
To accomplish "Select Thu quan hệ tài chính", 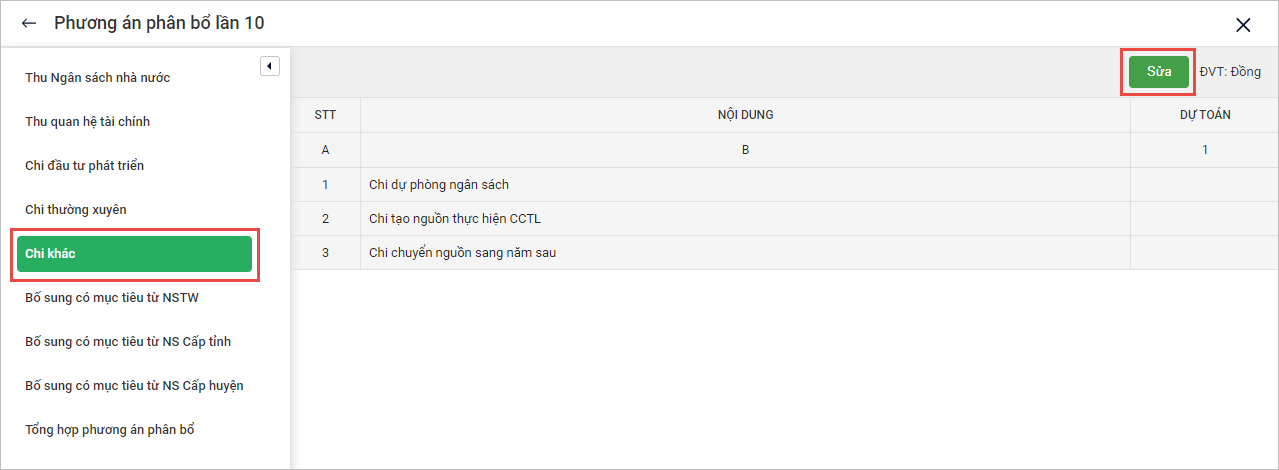I will pos(88,122).
